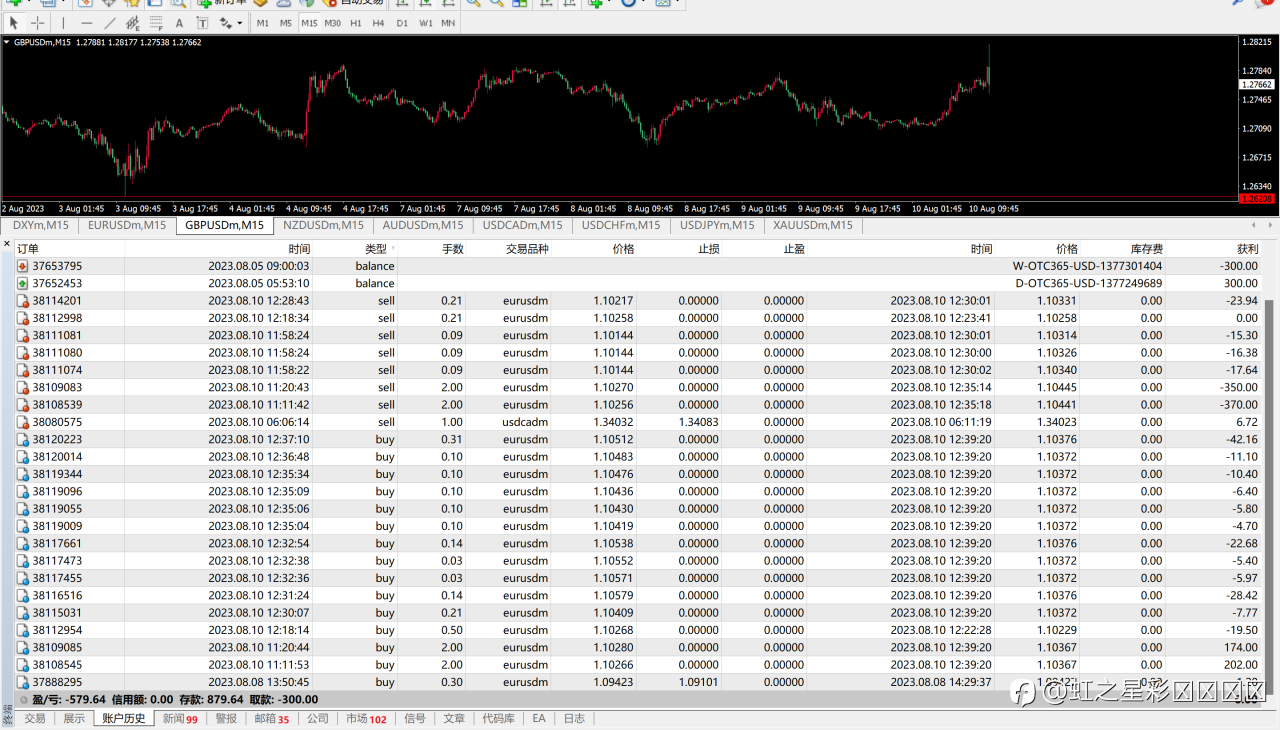Click the text 'A' annotation tool
1280x730 pixels.
pos(179,23)
